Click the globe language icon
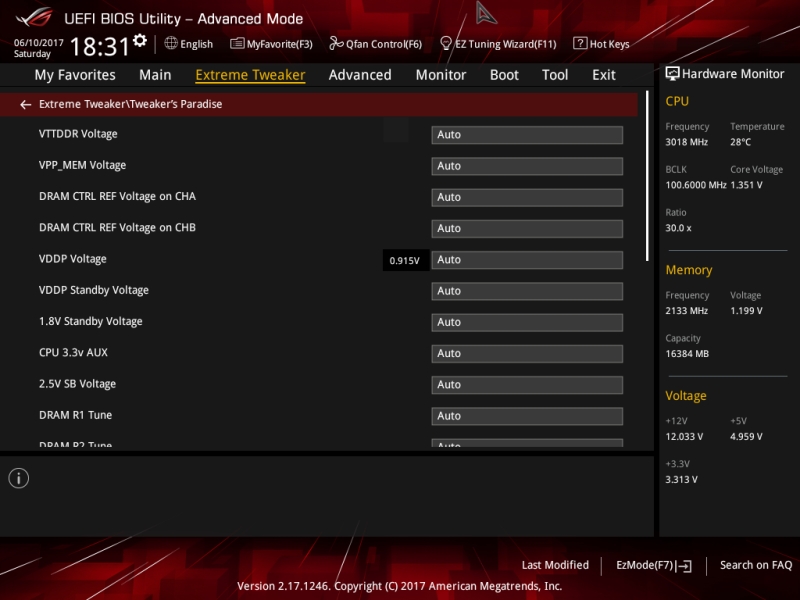Image resolution: width=800 pixels, height=600 pixels. click(171, 43)
